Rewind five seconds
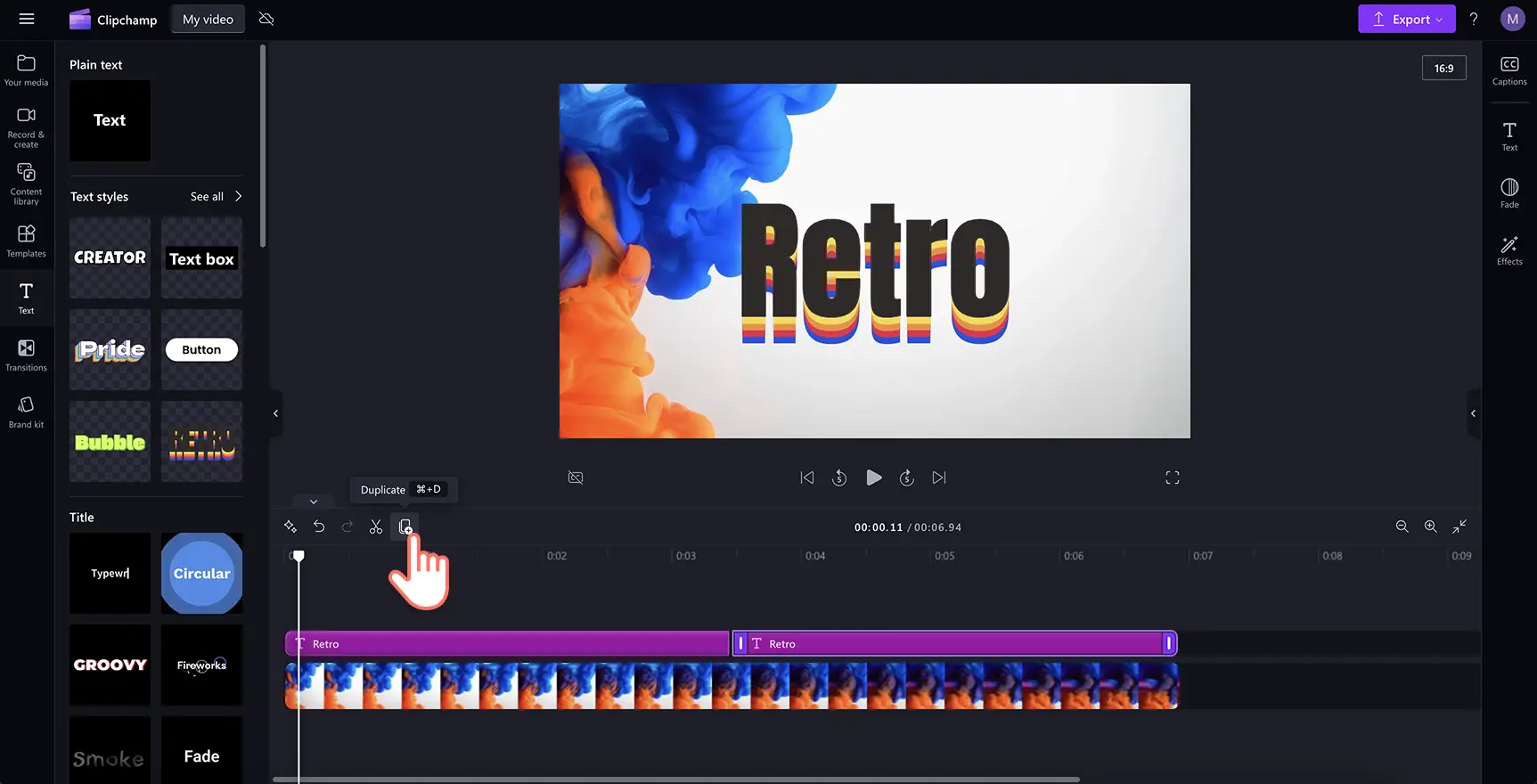This screenshot has height=784, width=1537. tap(839, 478)
